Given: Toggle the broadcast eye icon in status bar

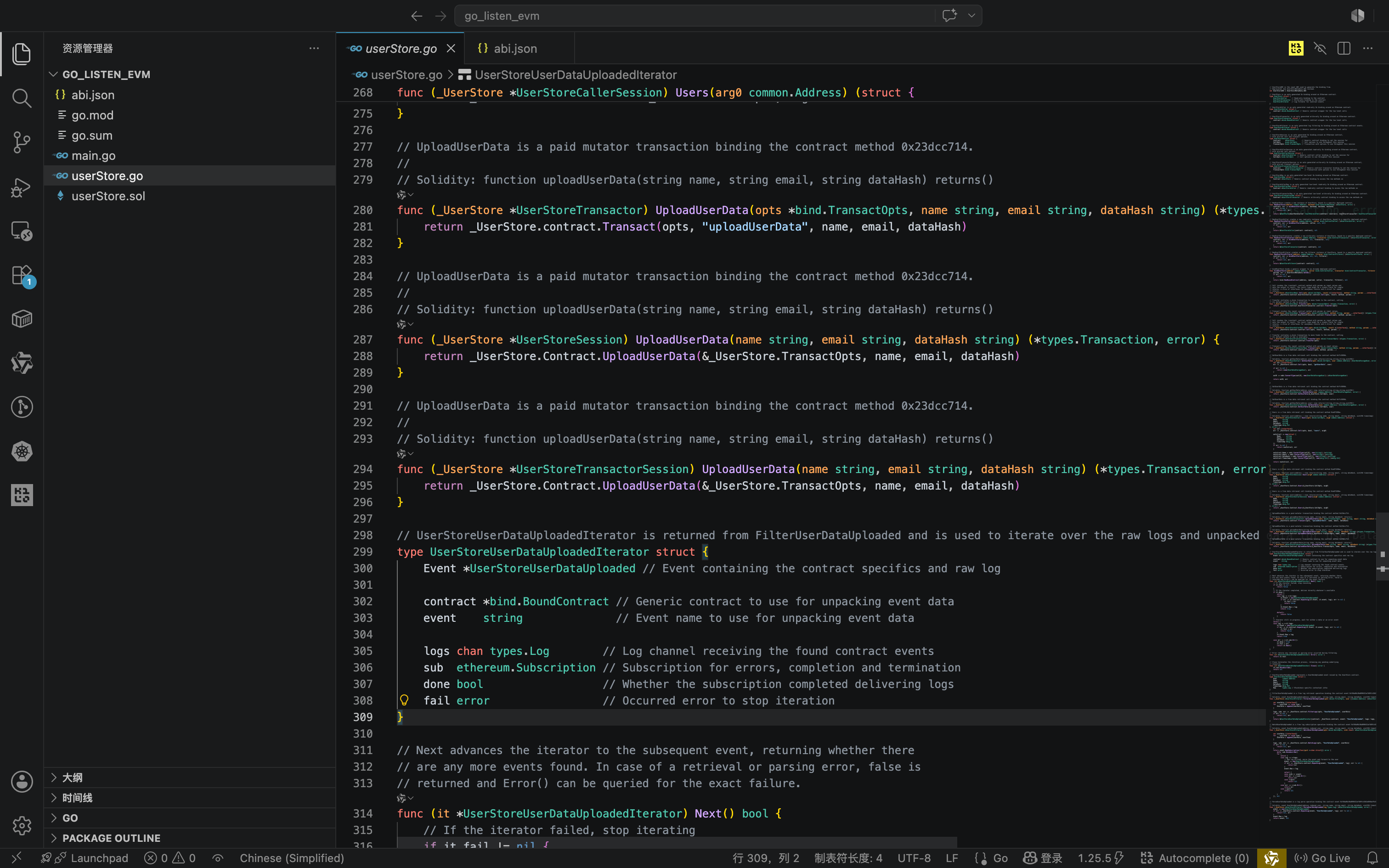Looking at the screenshot, I should (218, 858).
